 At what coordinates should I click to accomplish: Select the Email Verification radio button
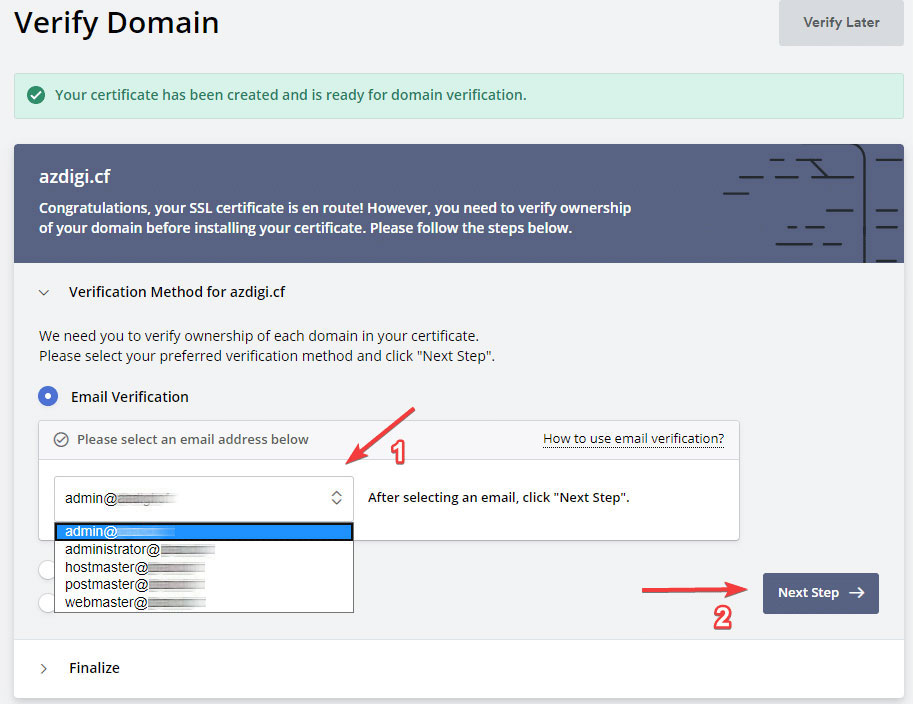pyautogui.click(x=48, y=396)
